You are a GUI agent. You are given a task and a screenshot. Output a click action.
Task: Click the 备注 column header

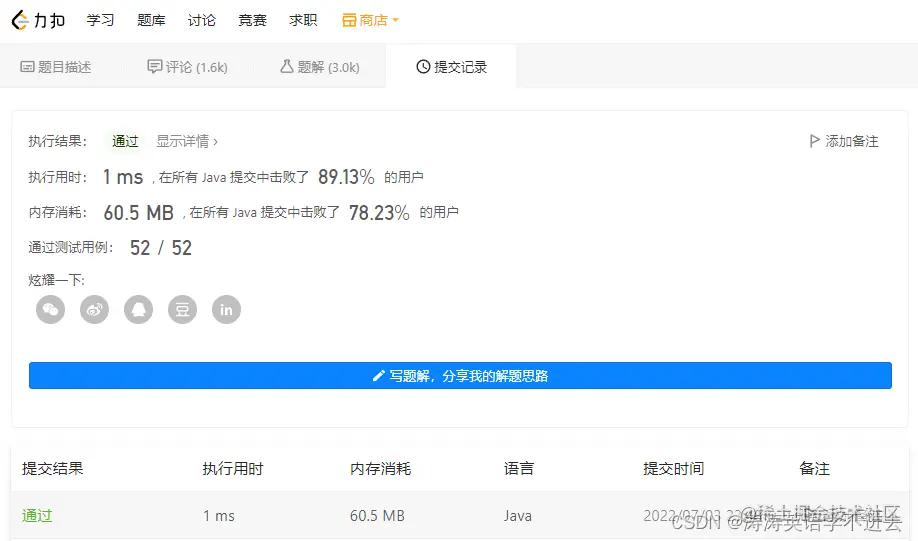point(814,468)
